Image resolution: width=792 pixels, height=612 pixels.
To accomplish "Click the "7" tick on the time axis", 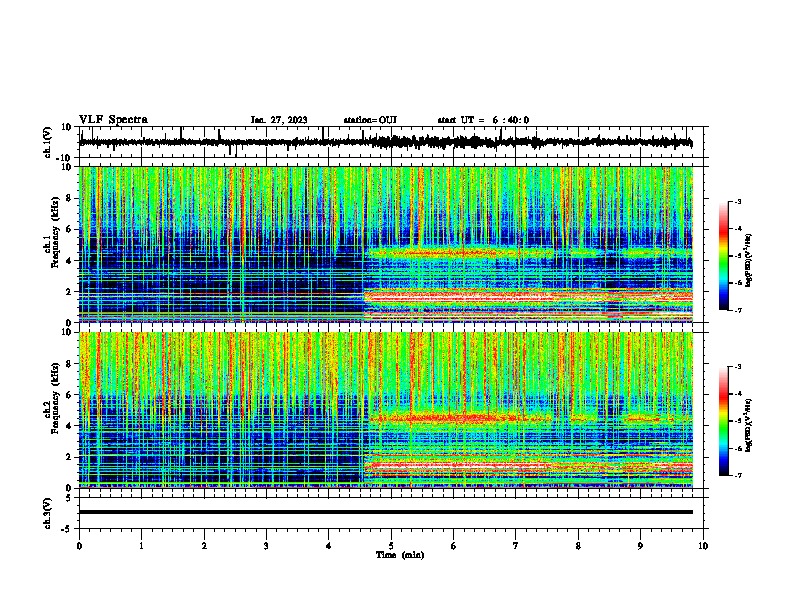I will click(x=516, y=546).
